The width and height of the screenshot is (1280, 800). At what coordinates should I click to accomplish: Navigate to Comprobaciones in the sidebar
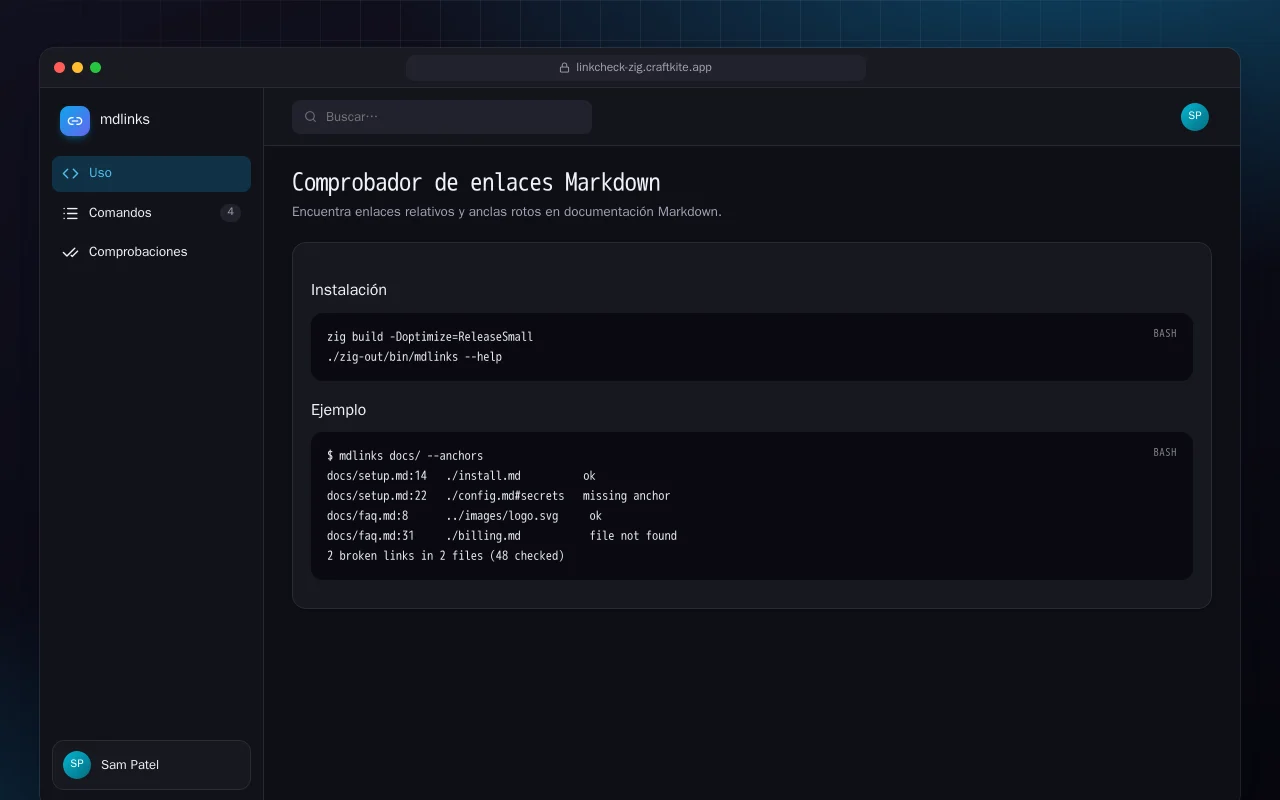151,252
